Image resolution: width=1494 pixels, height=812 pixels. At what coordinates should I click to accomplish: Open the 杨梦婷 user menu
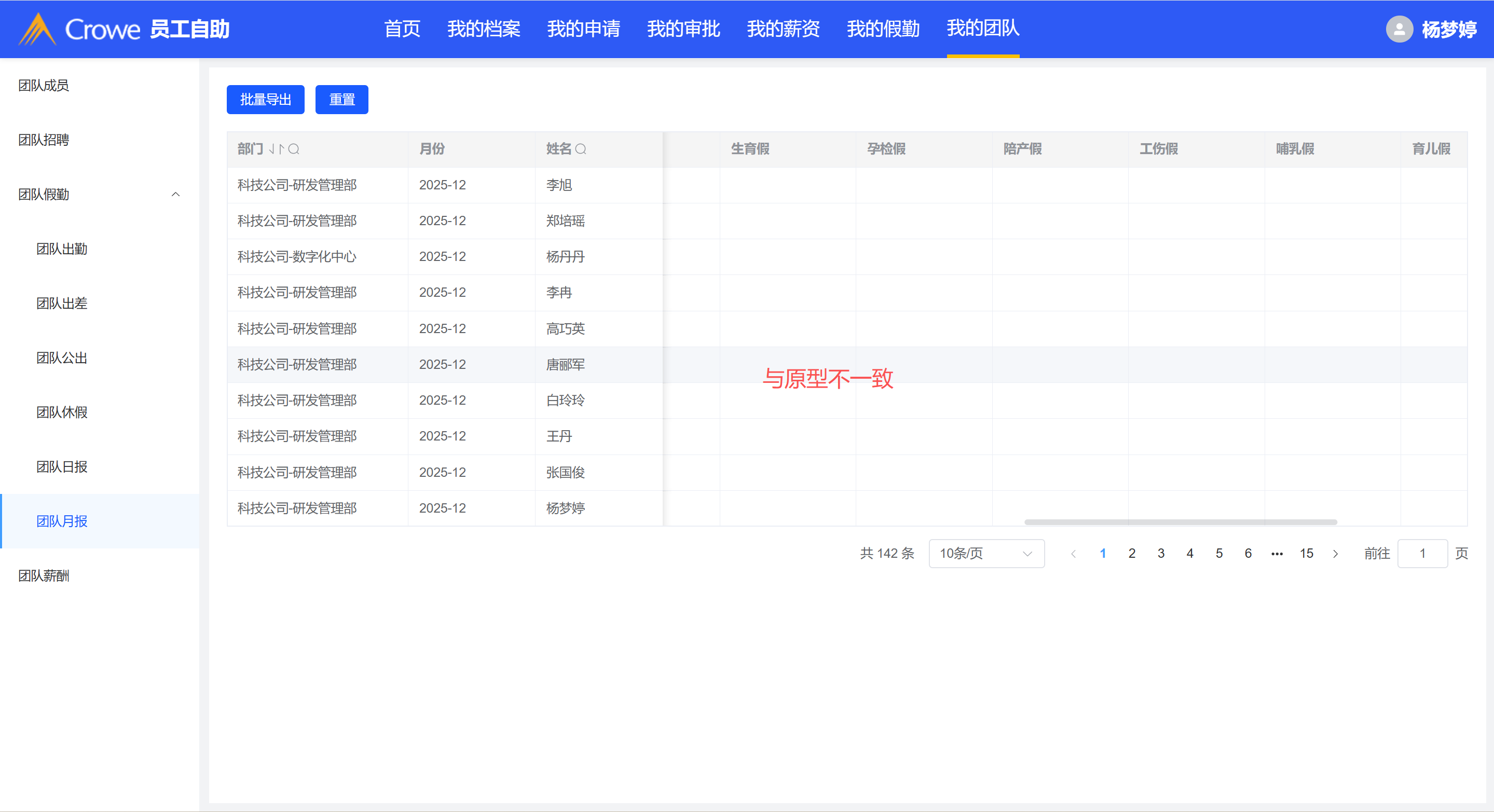[1449, 29]
